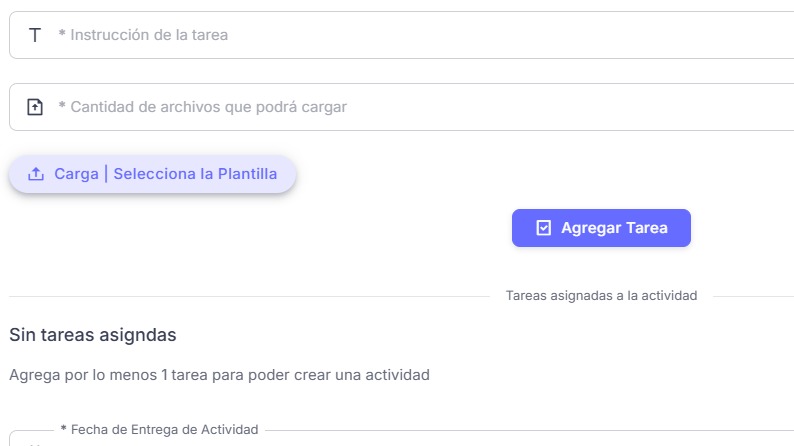Click the divider line left of Tareas asignadas
Viewport: 794px width, 446px height.
(x=250, y=297)
